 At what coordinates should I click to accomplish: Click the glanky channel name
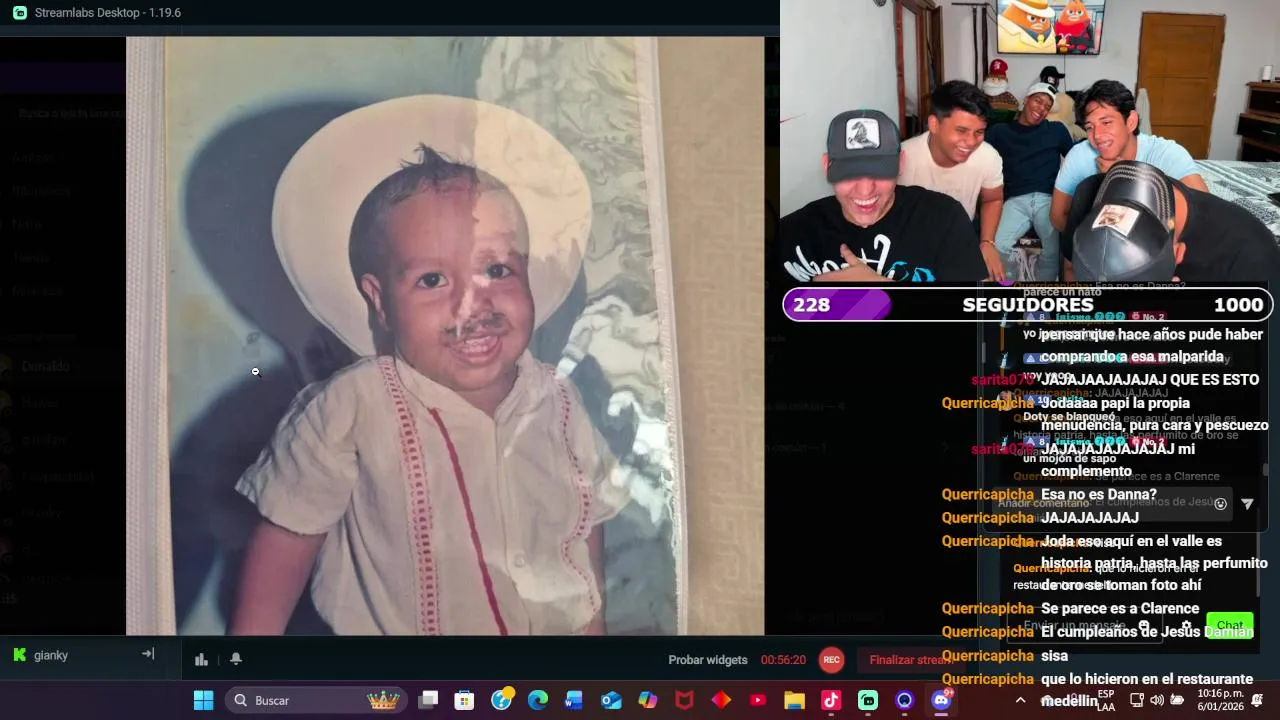click(51, 655)
